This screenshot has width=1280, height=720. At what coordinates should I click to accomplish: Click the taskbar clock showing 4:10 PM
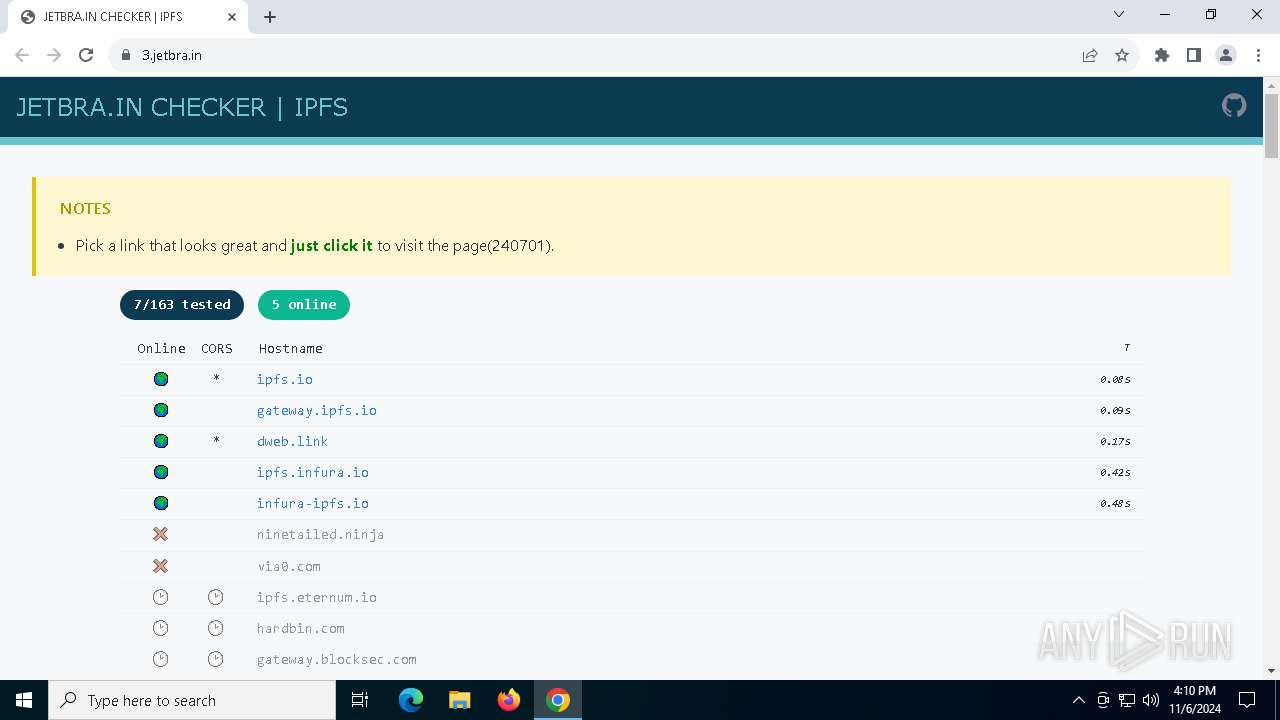click(1195, 700)
